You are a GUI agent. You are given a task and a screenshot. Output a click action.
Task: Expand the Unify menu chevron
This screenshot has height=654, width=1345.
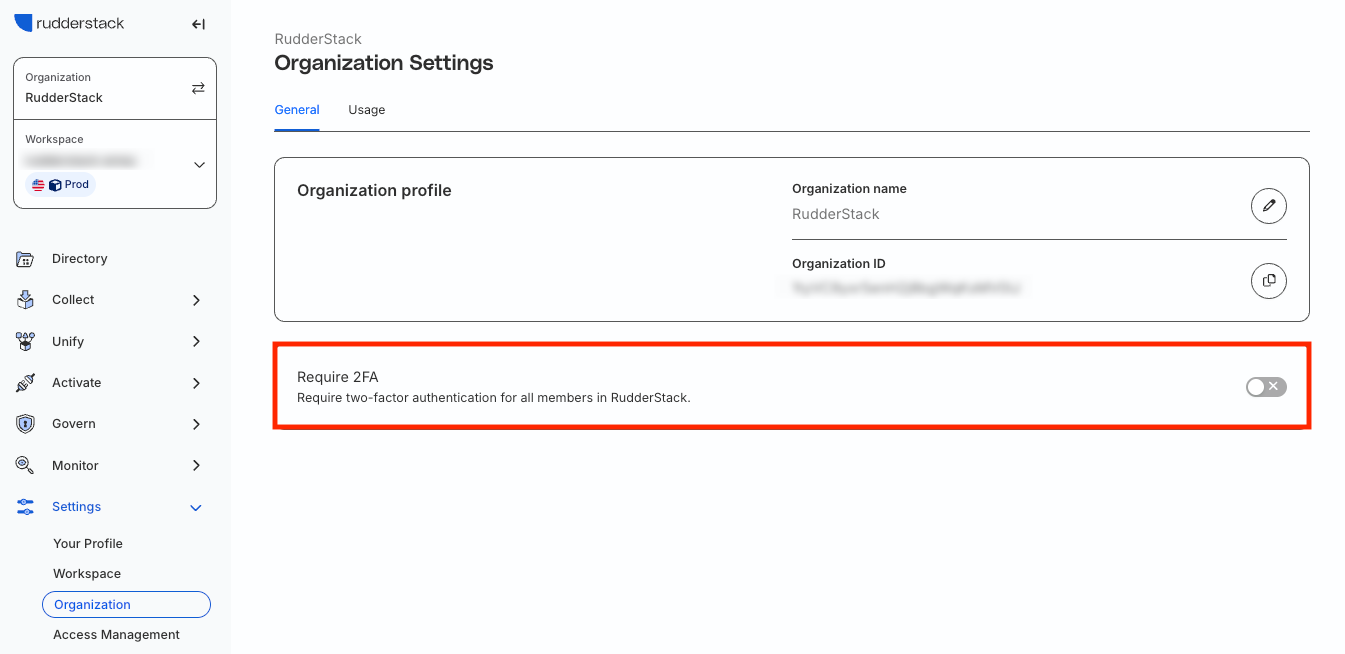tap(196, 341)
